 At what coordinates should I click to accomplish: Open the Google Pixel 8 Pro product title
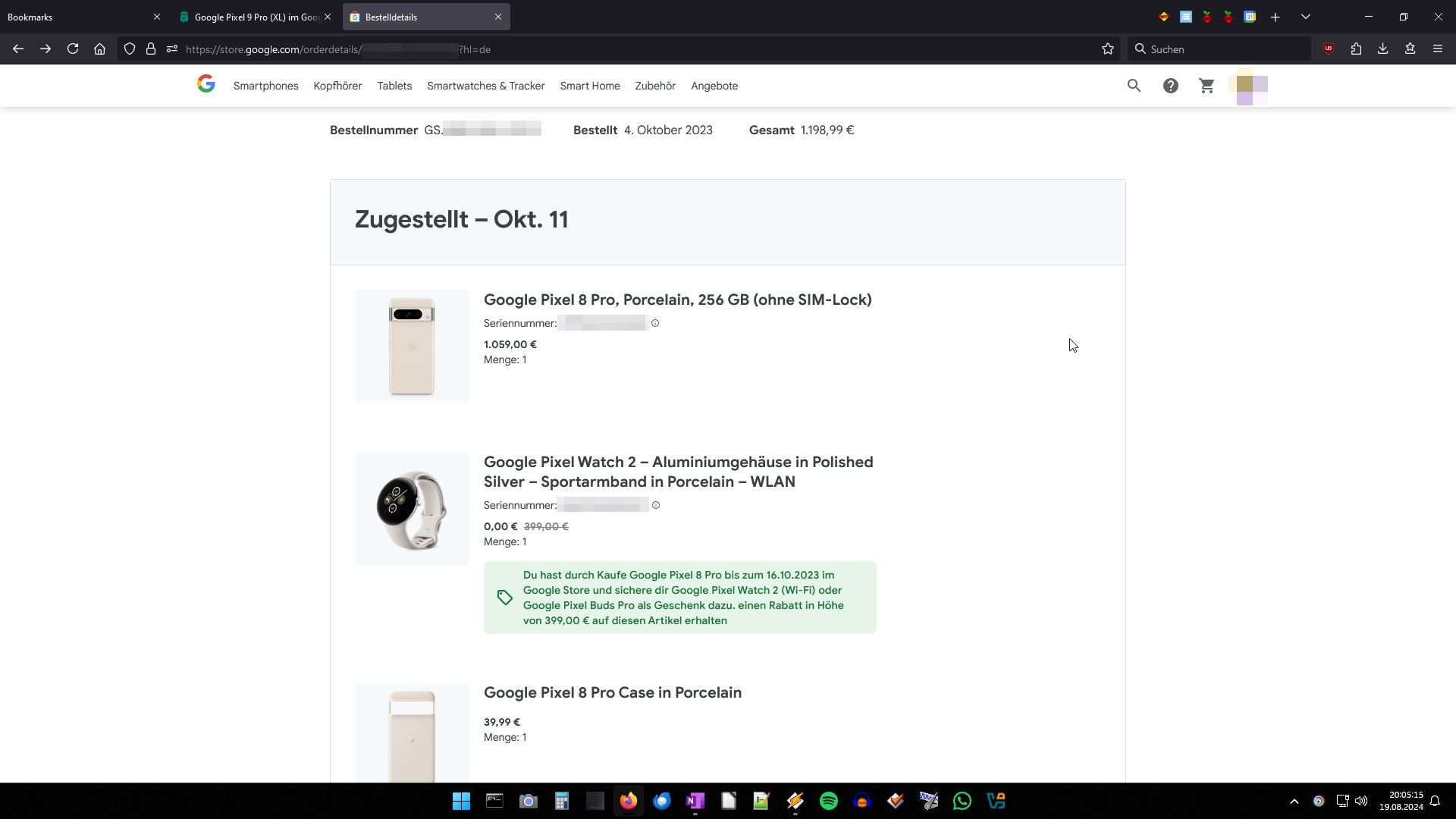[677, 300]
